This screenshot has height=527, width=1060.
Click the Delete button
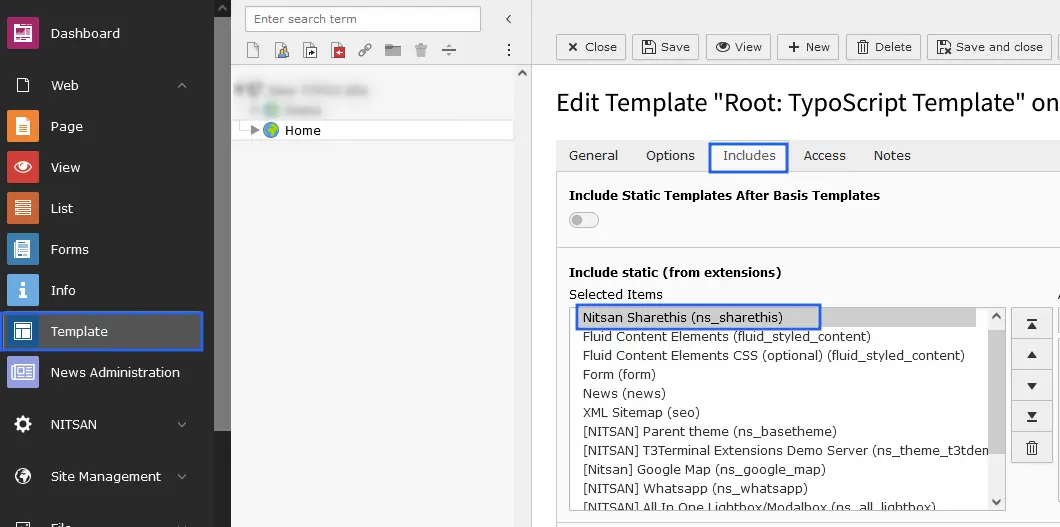pos(884,47)
